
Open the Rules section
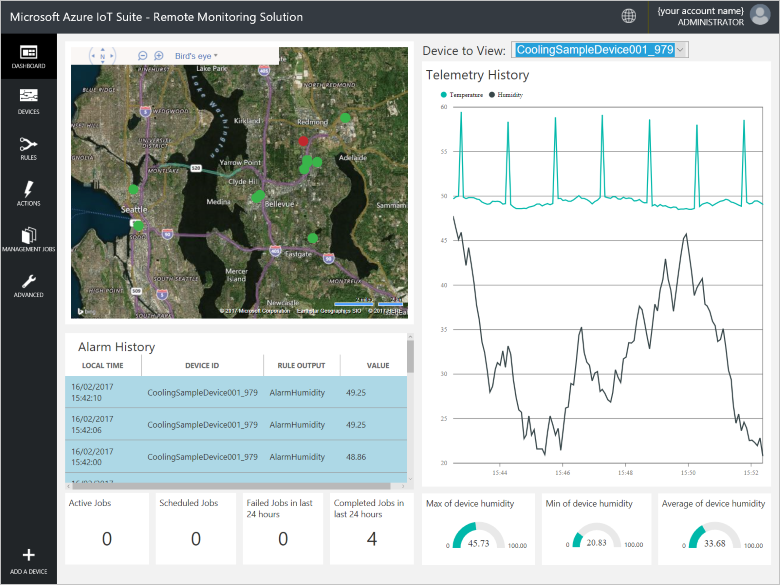click(28, 146)
